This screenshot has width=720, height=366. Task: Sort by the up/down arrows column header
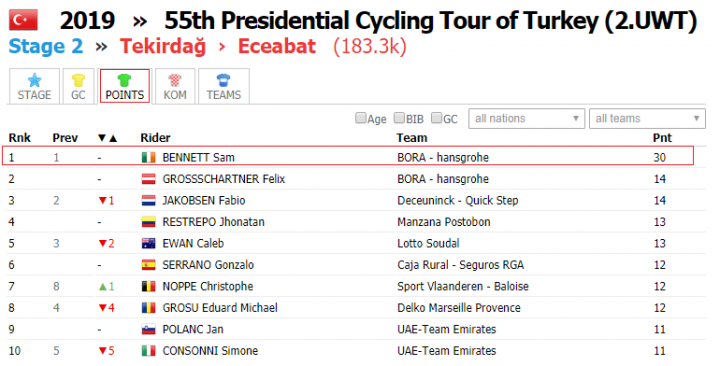coord(108,138)
